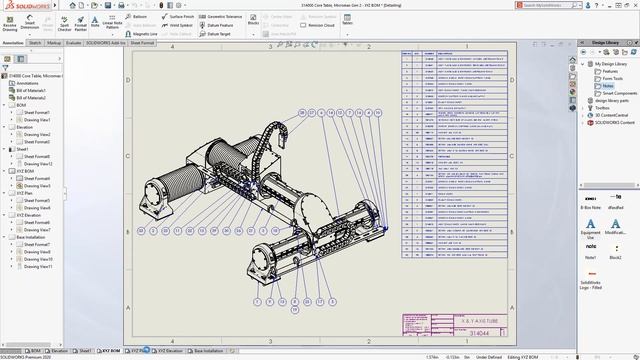The height and width of the screenshot is (360, 640).
Task: Open the SolidWorks Resources task pane tab
Action: tap(572, 60)
